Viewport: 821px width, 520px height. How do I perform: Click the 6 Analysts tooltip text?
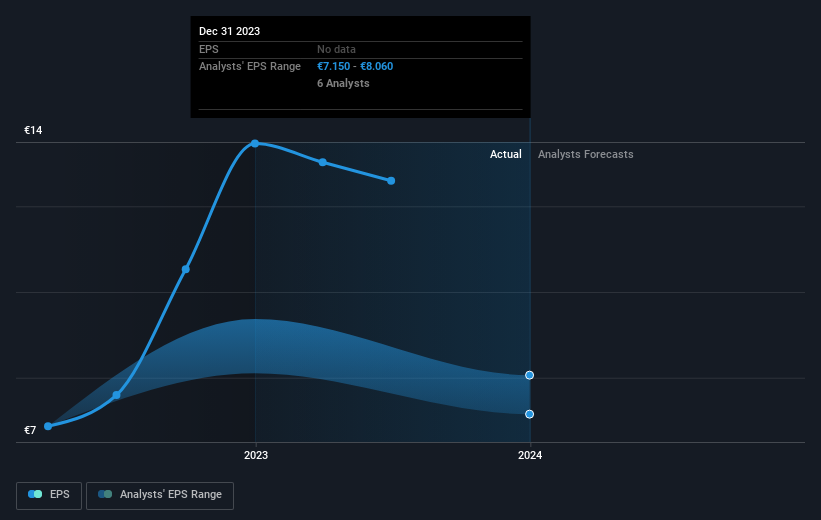[x=343, y=83]
